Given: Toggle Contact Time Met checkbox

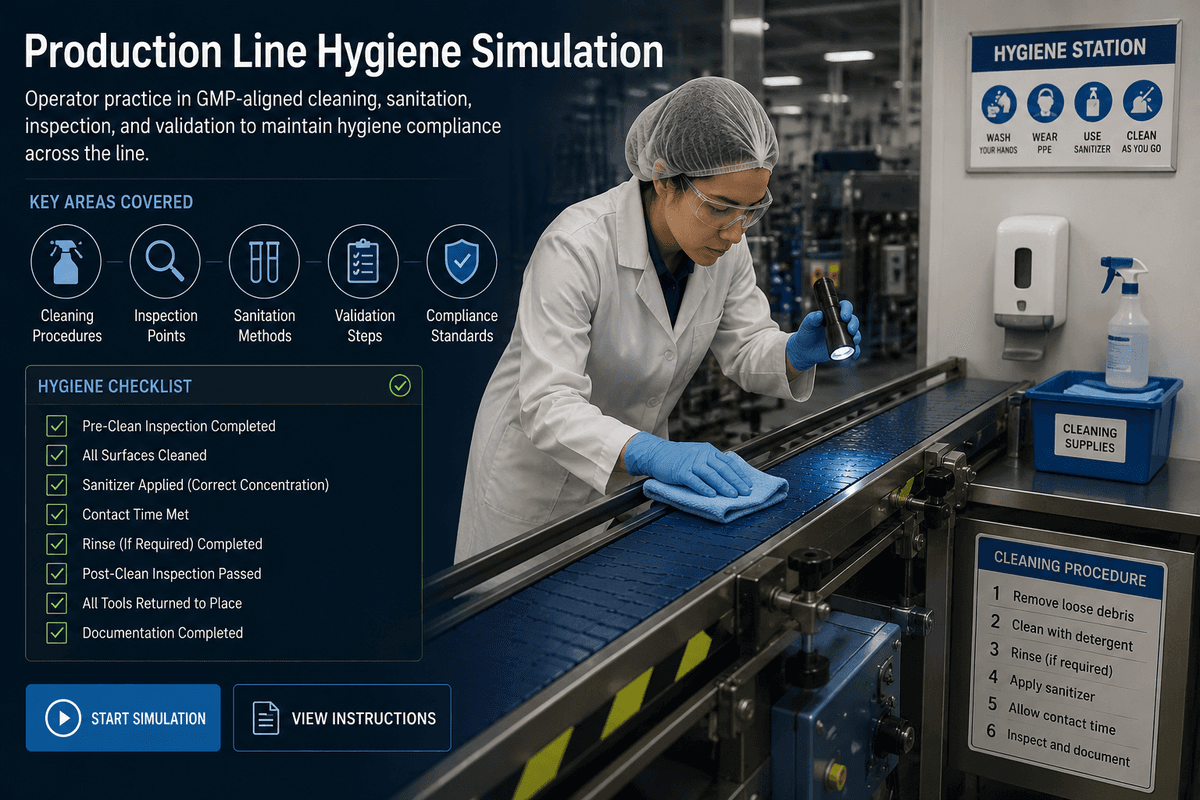Looking at the screenshot, I should pos(57,514).
